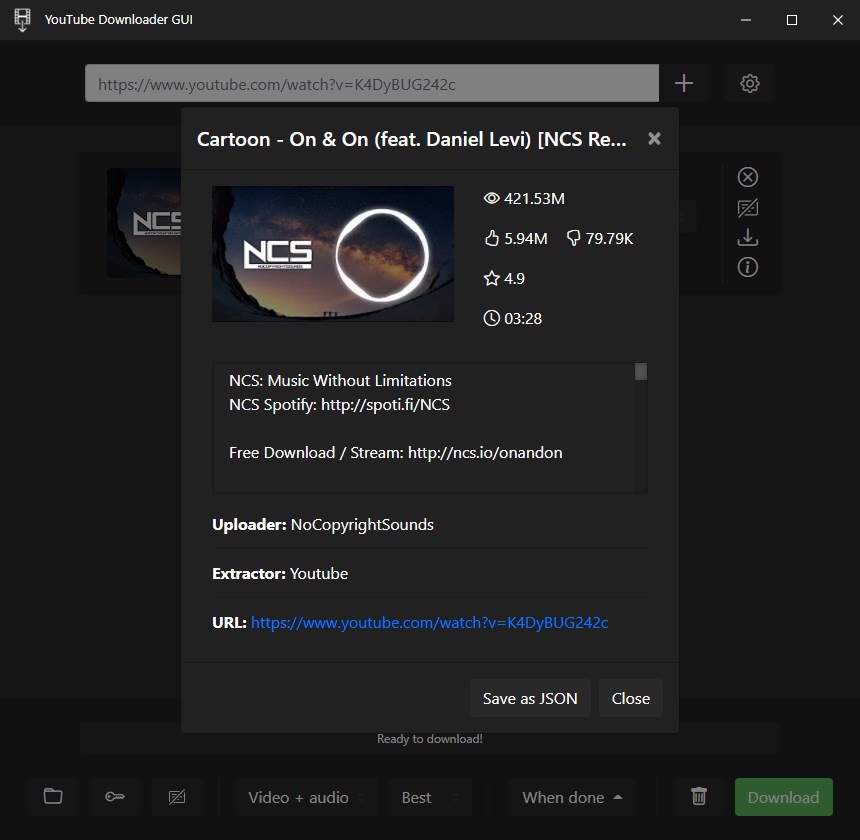Viewport: 860px width, 840px height.
Task: Remove video using the circled X icon
Action: pyautogui.click(x=748, y=177)
